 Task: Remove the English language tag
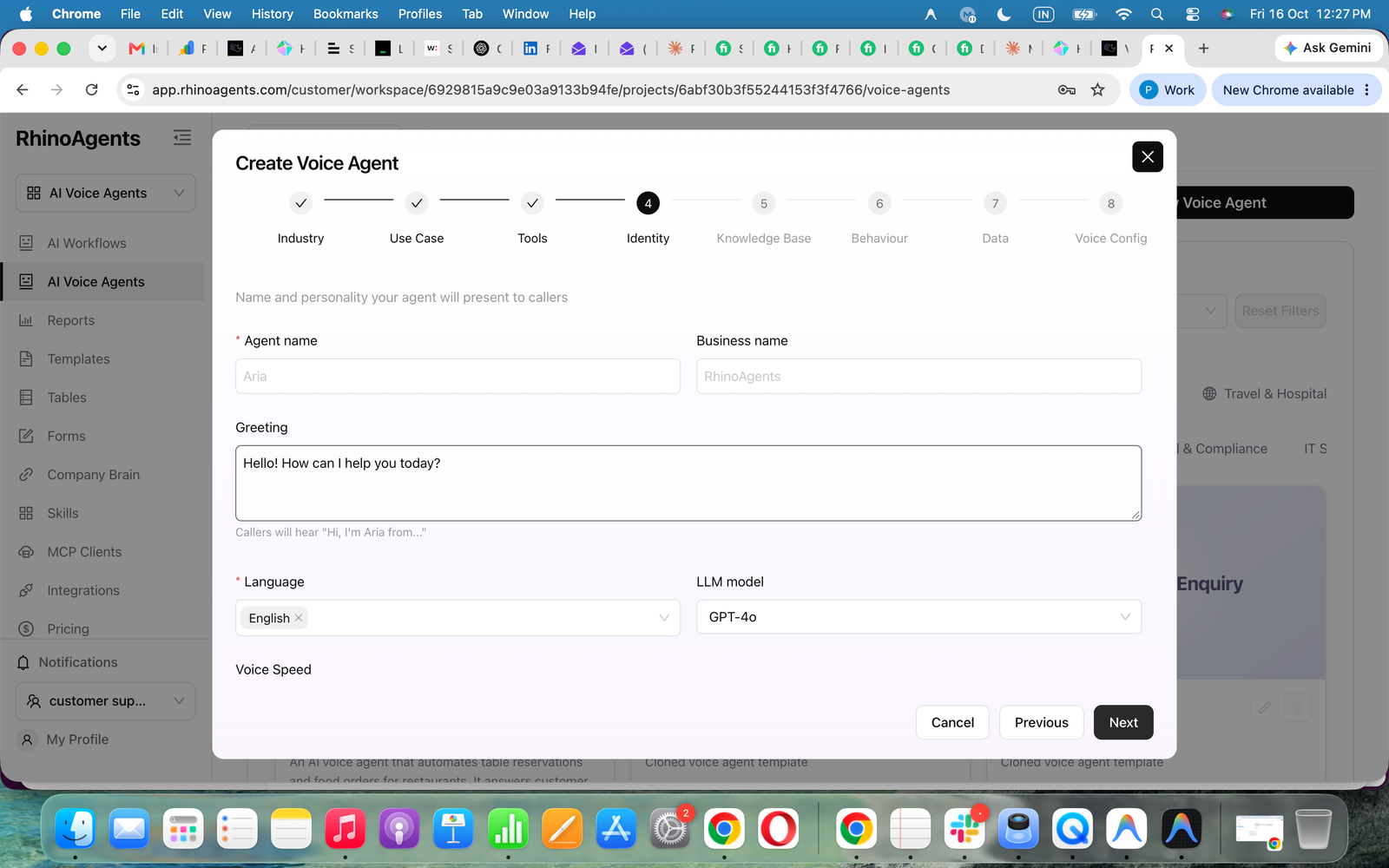click(299, 618)
